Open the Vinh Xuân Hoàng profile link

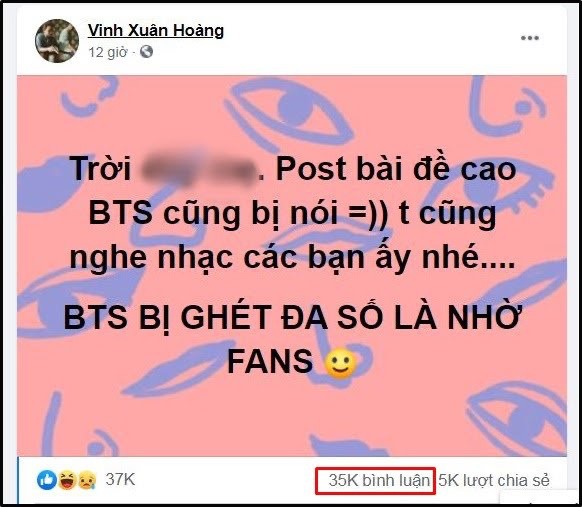pos(156,30)
